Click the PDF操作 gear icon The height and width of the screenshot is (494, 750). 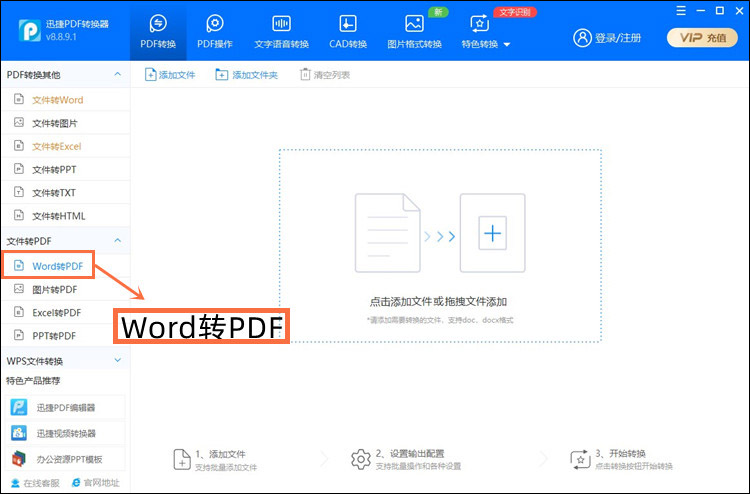(x=215, y=23)
